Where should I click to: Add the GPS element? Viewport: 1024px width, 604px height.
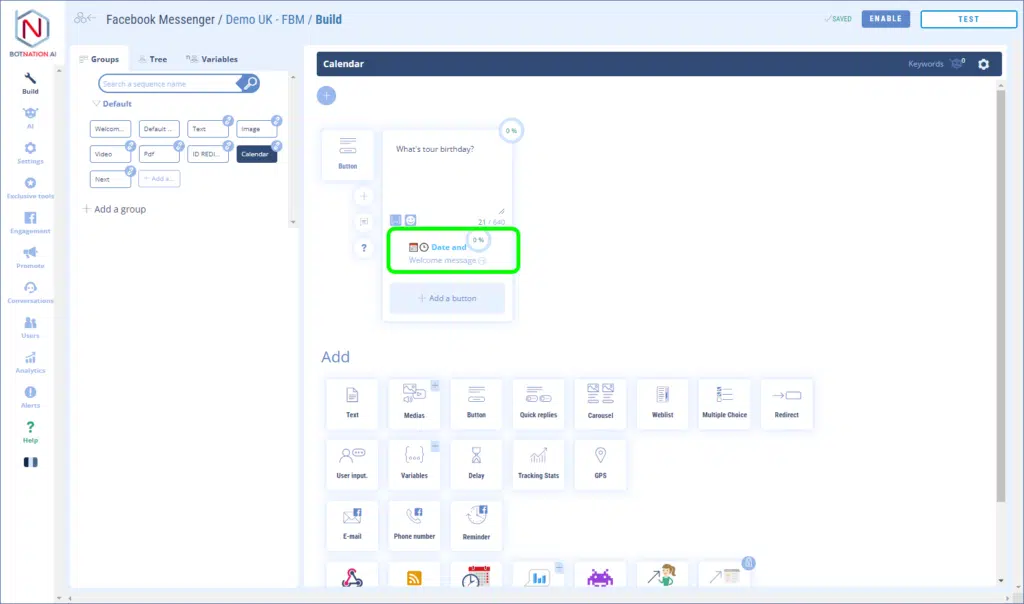pyautogui.click(x=600, y=463)
